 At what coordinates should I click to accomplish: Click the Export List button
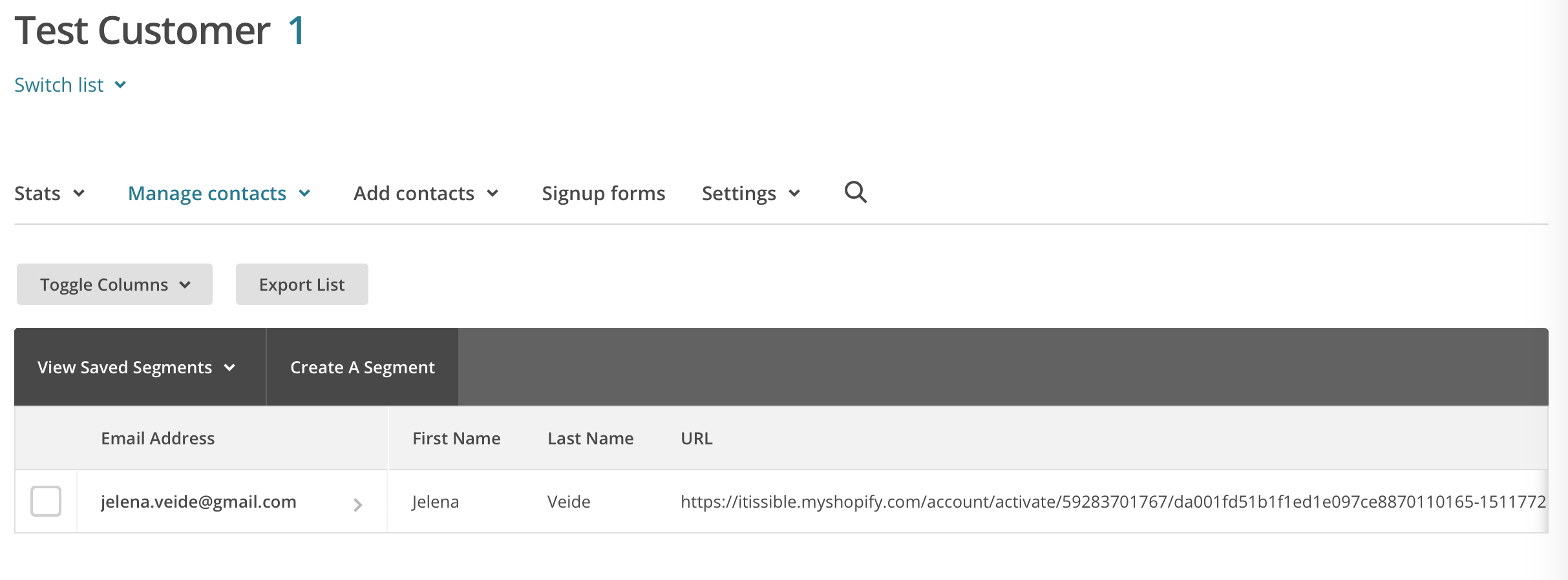[302, 284]
